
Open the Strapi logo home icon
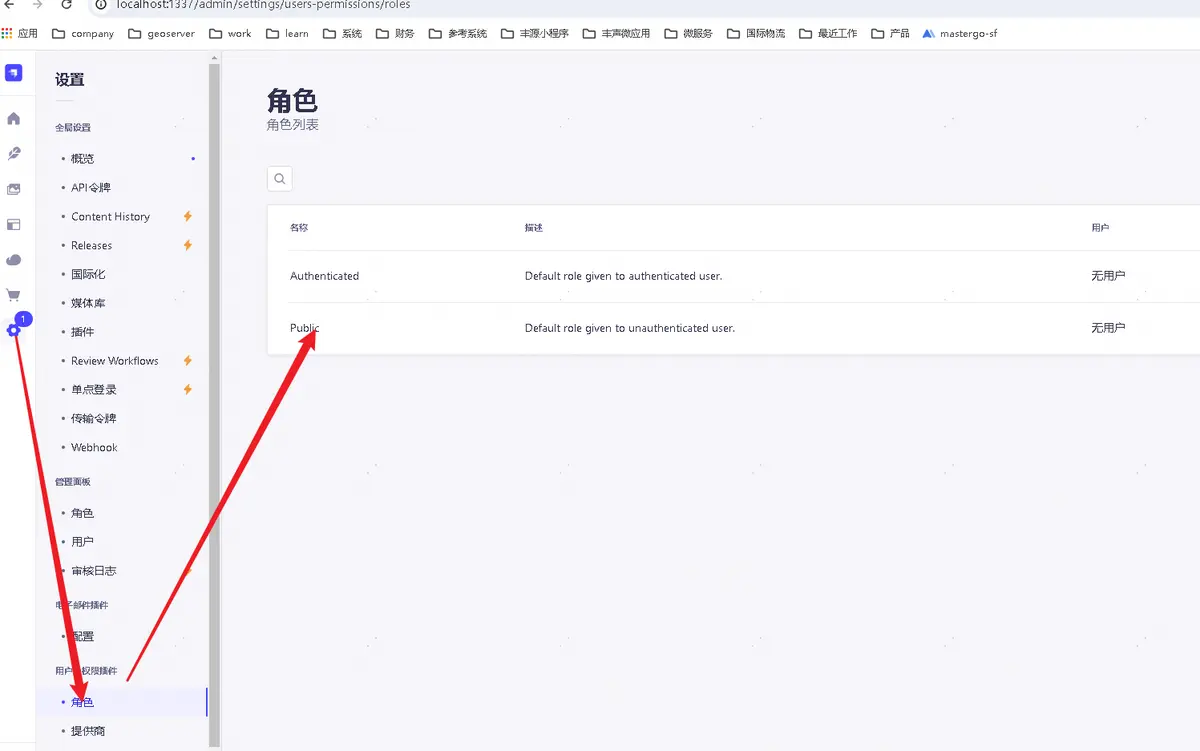13,73
